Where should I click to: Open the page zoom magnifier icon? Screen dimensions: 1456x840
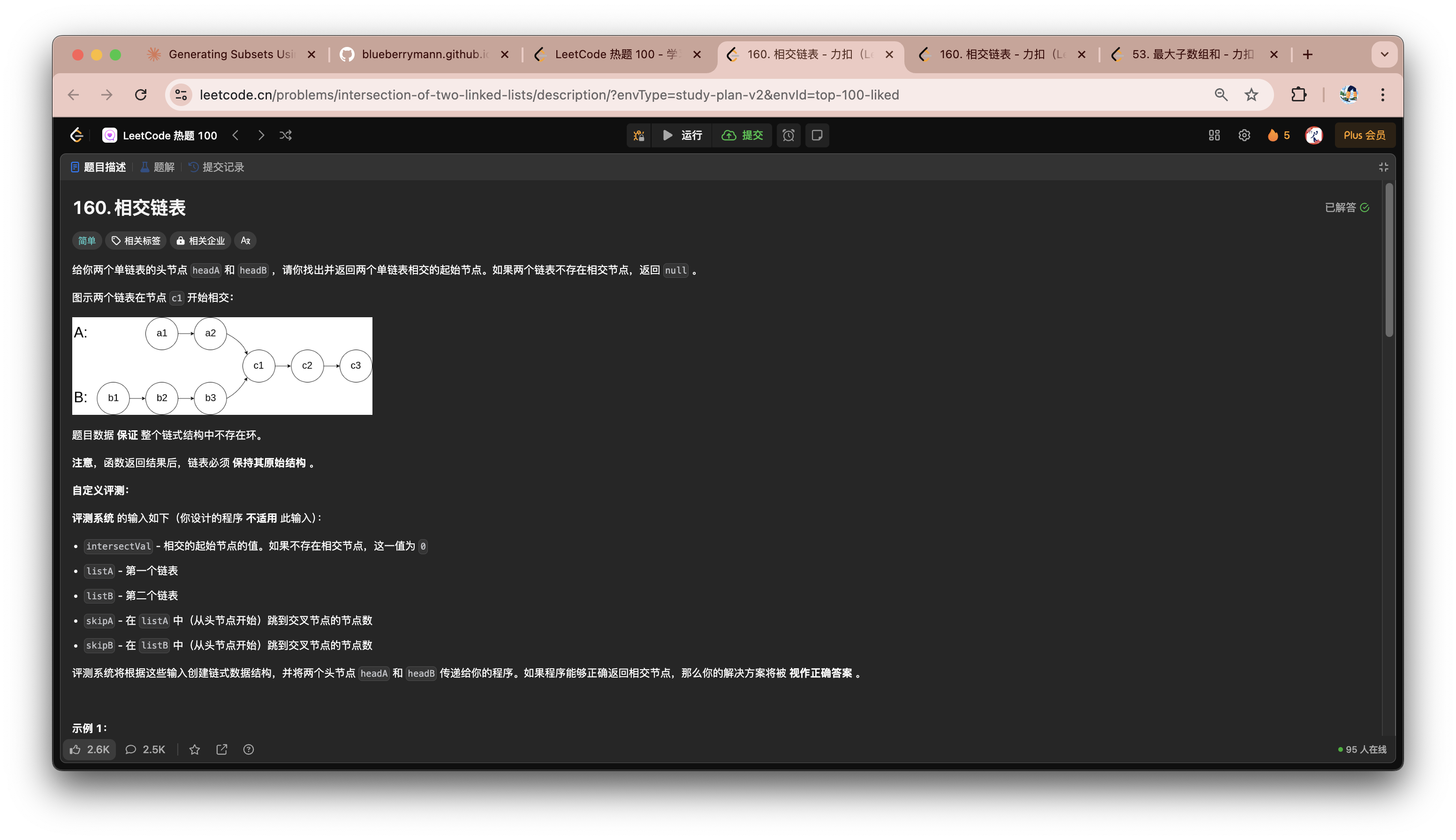click(1221, 95)
